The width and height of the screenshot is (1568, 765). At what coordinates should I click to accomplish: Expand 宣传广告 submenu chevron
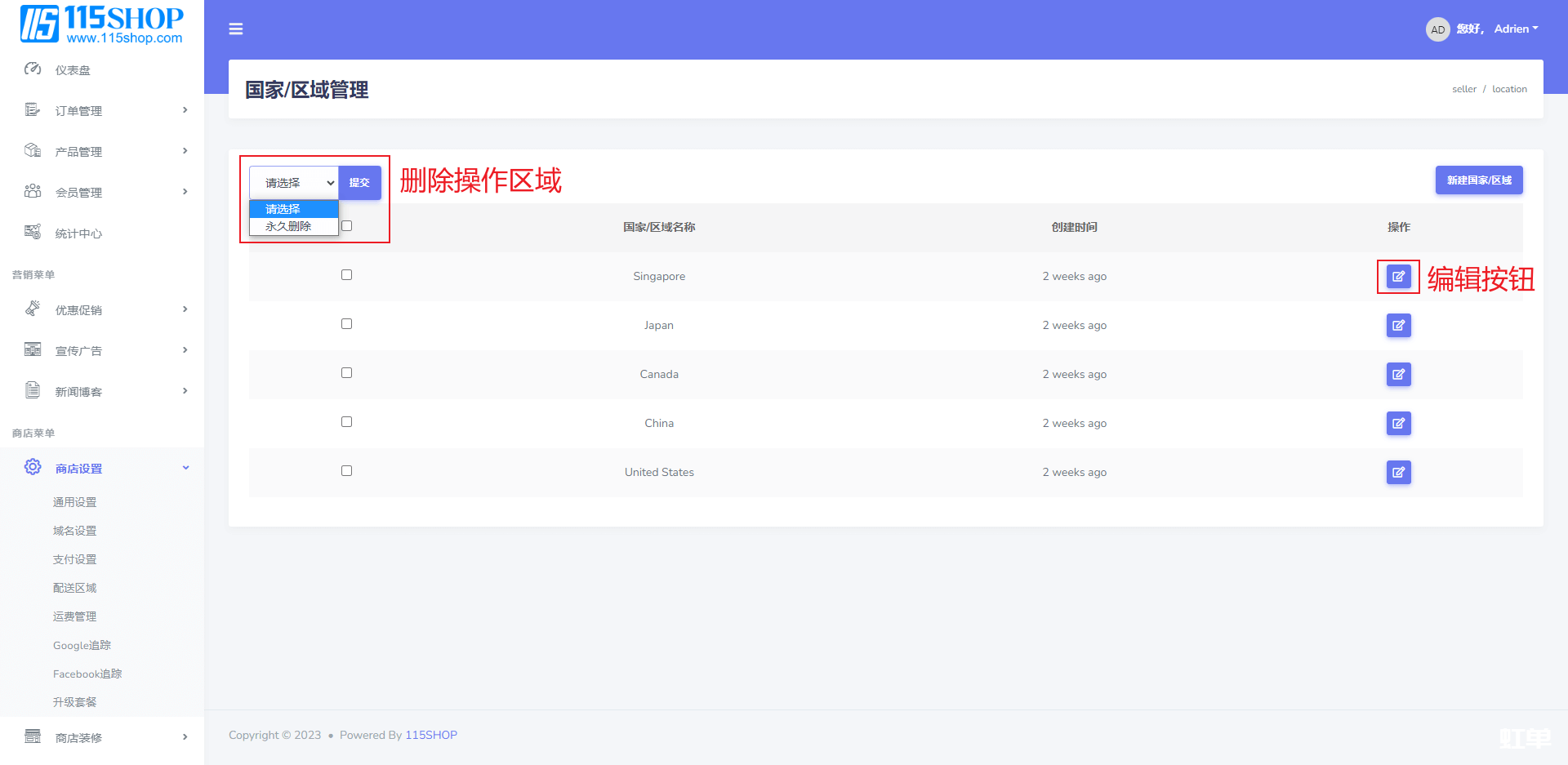(185, 350)
